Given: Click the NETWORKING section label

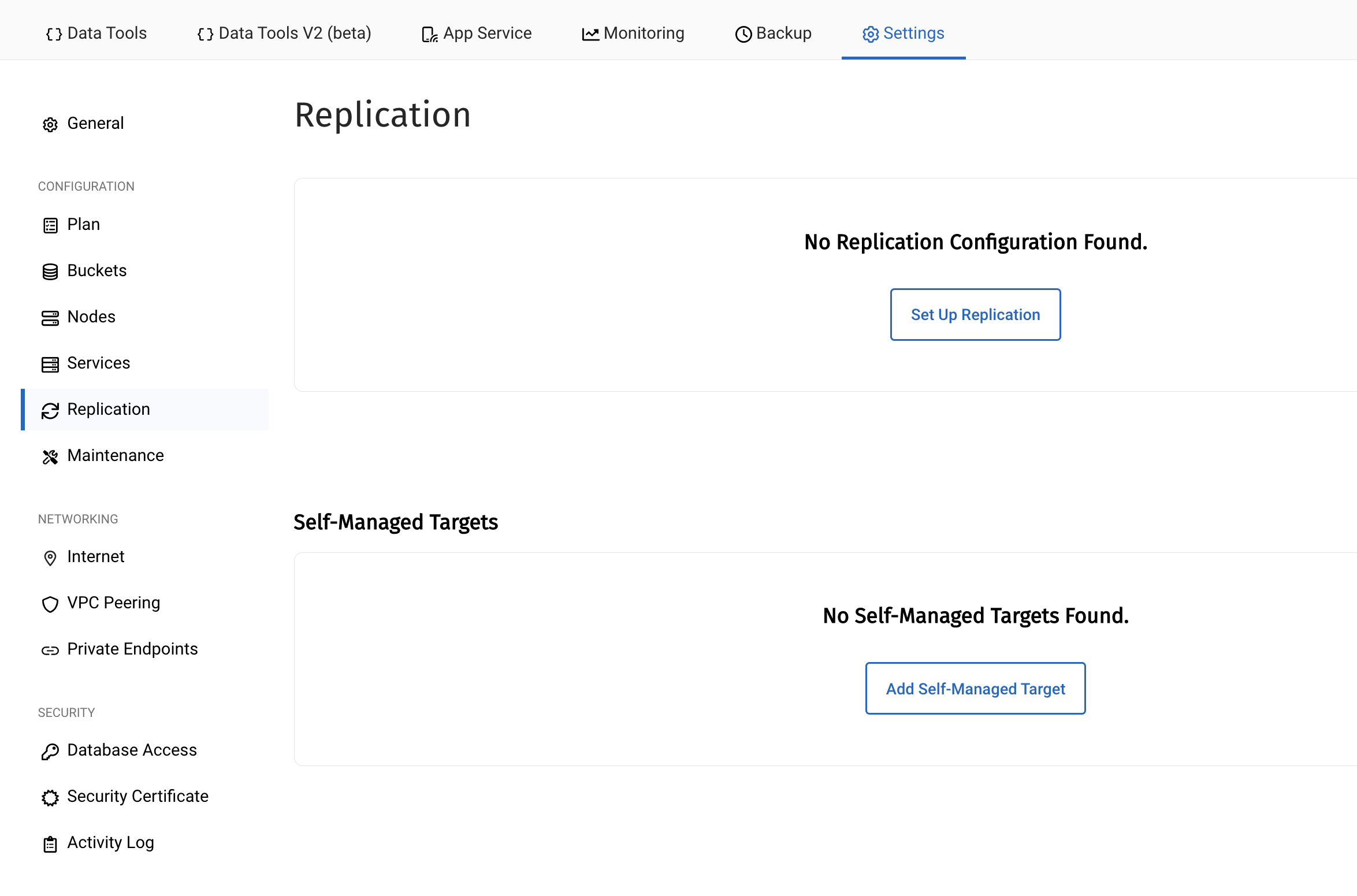Looking at the screenshot, I should coord(78,519).
